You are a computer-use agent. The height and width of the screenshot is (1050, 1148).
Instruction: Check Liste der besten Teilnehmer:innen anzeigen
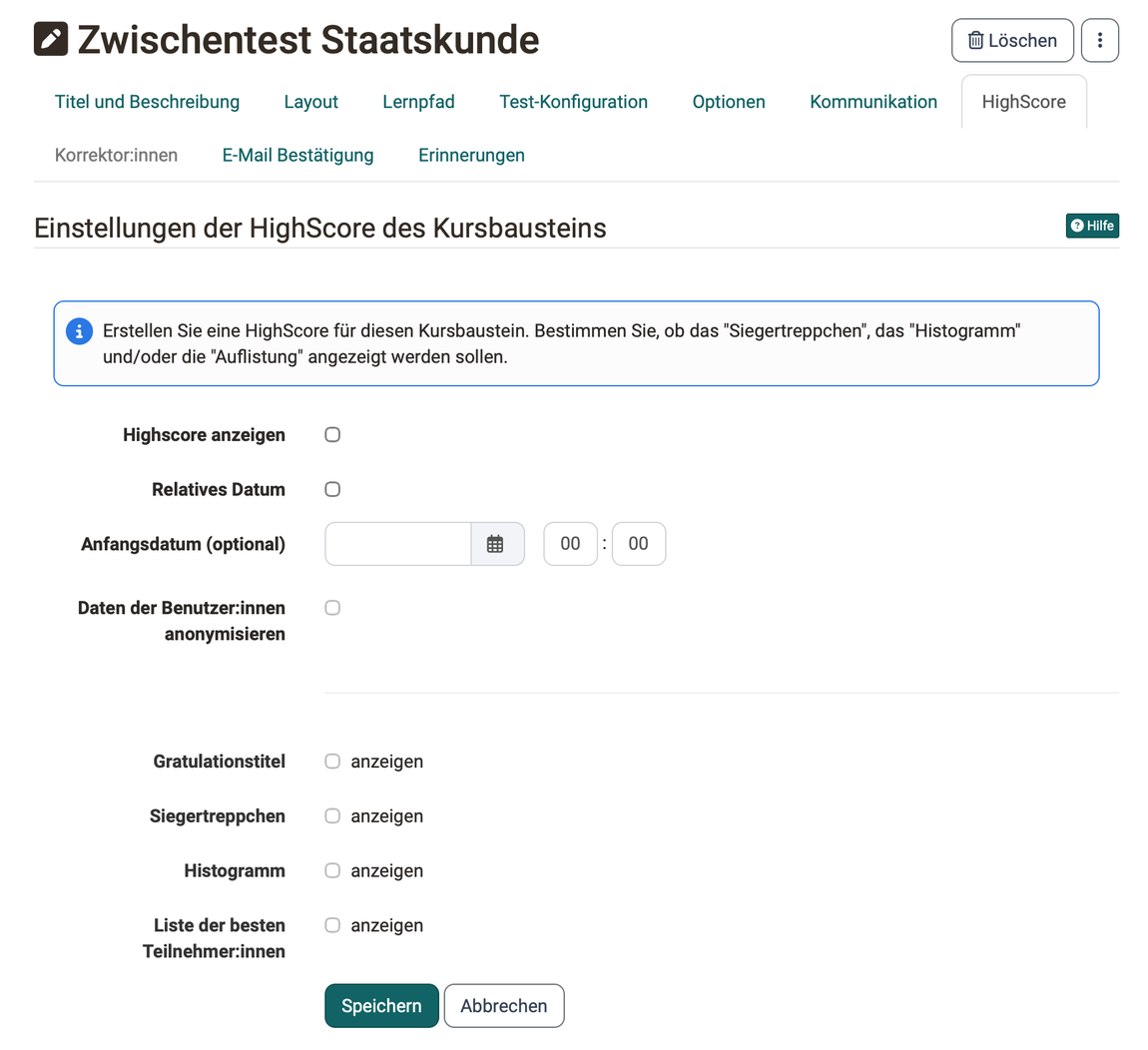pos(332,925)
